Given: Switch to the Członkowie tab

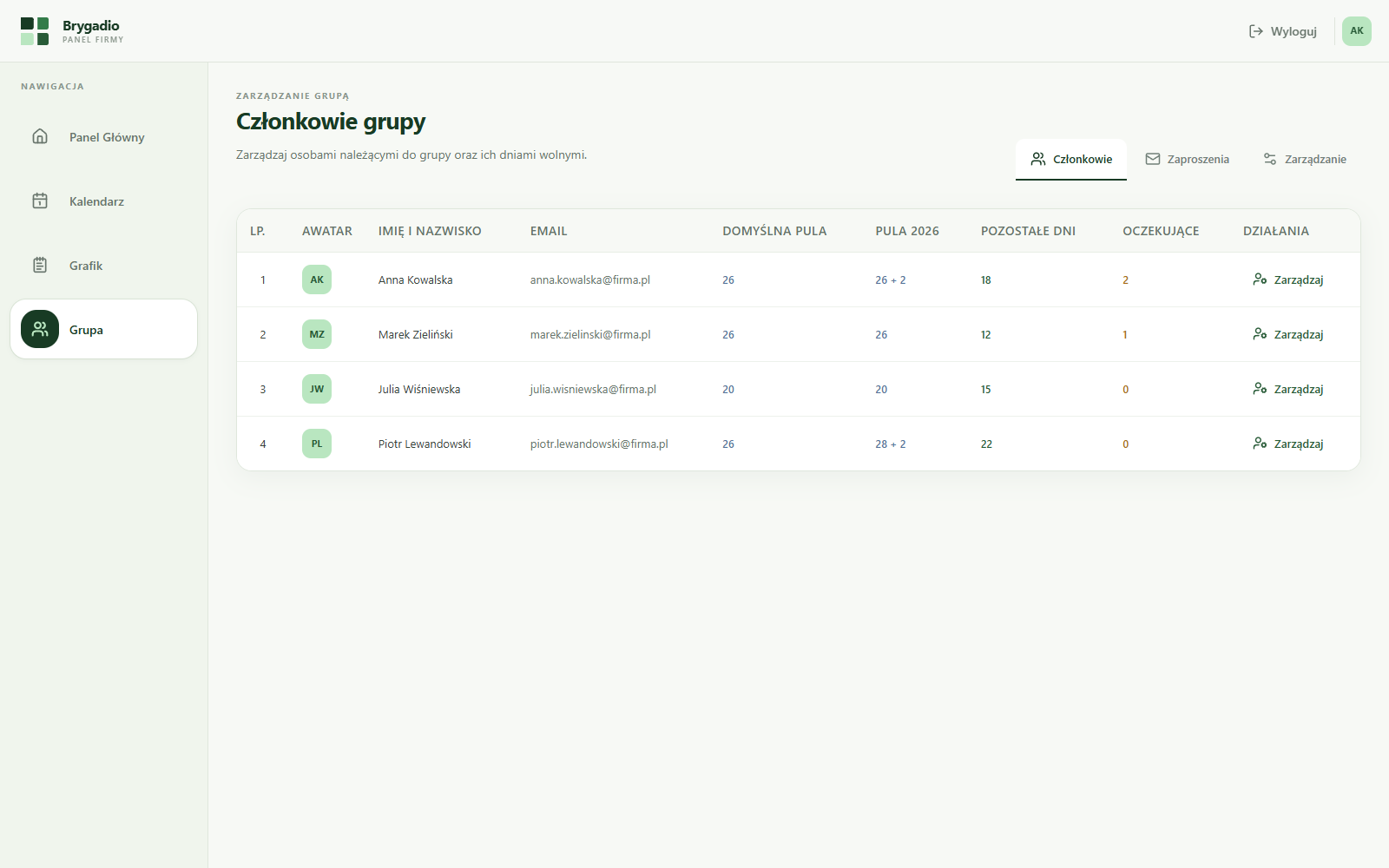Looking at the screenshot, I should coord(1071,160).
